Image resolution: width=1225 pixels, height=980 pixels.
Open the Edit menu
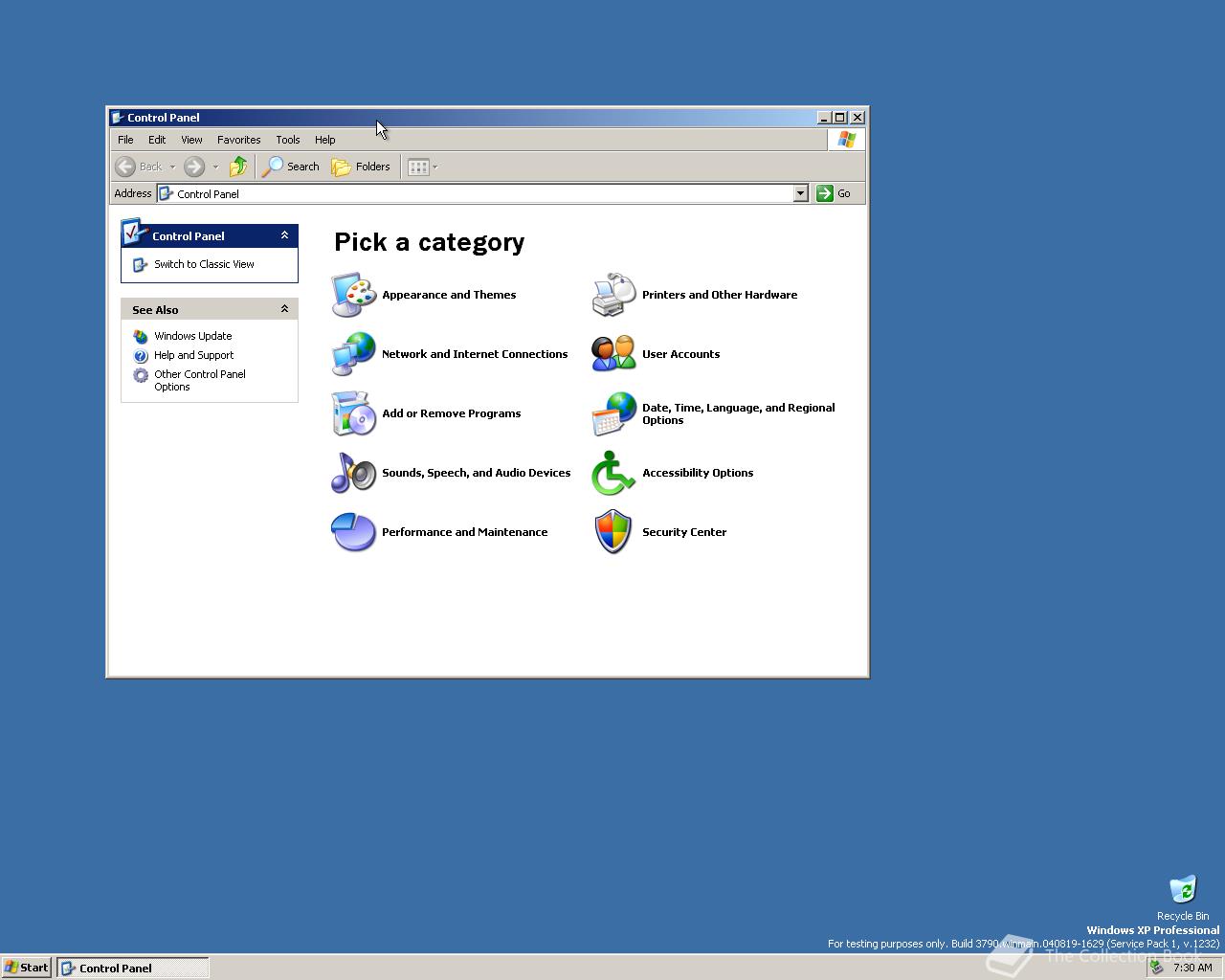coord(157,140)
